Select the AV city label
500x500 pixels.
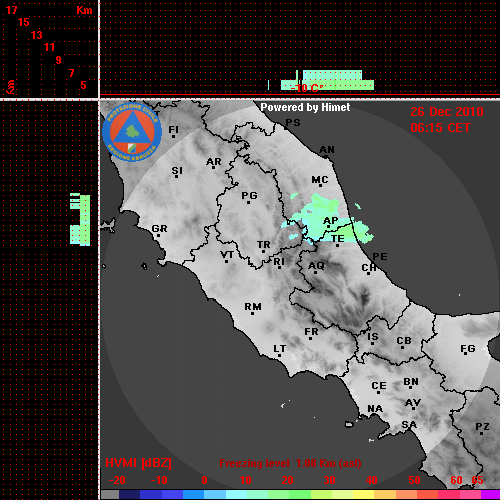413,403
